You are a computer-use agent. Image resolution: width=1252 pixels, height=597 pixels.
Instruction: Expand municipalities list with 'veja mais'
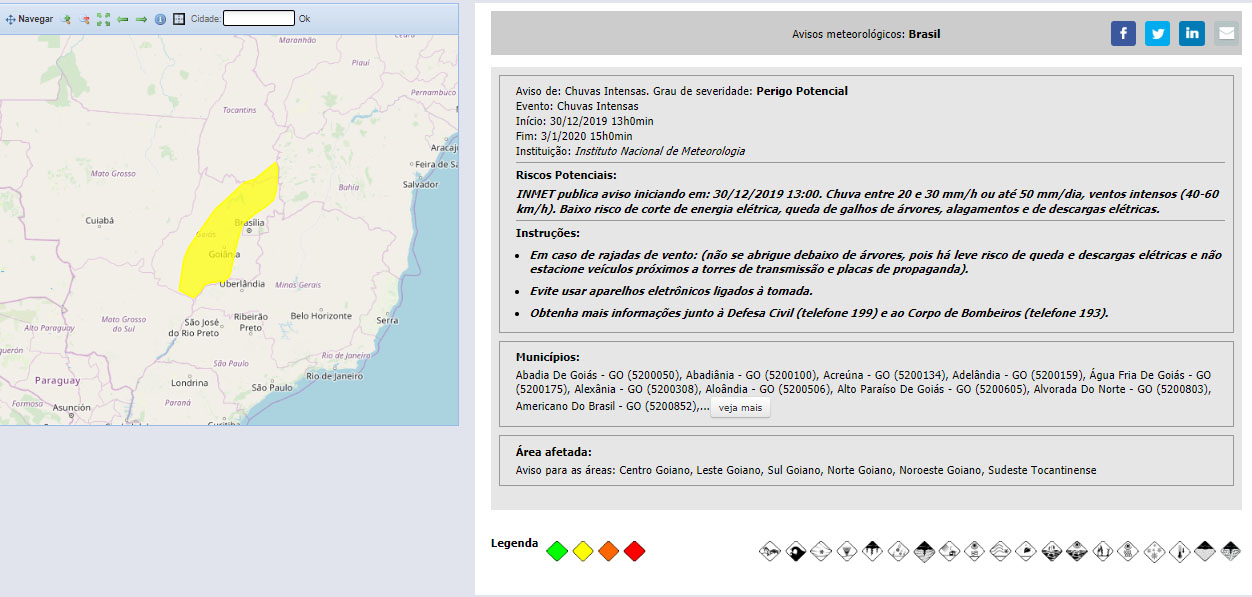740,408
